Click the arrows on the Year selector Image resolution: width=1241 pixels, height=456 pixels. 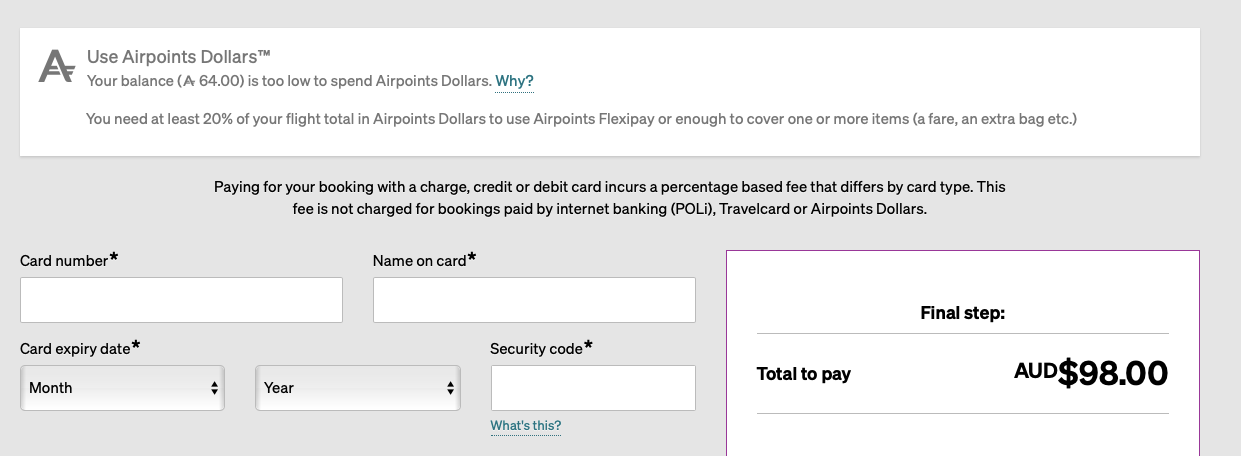(450, 388)
